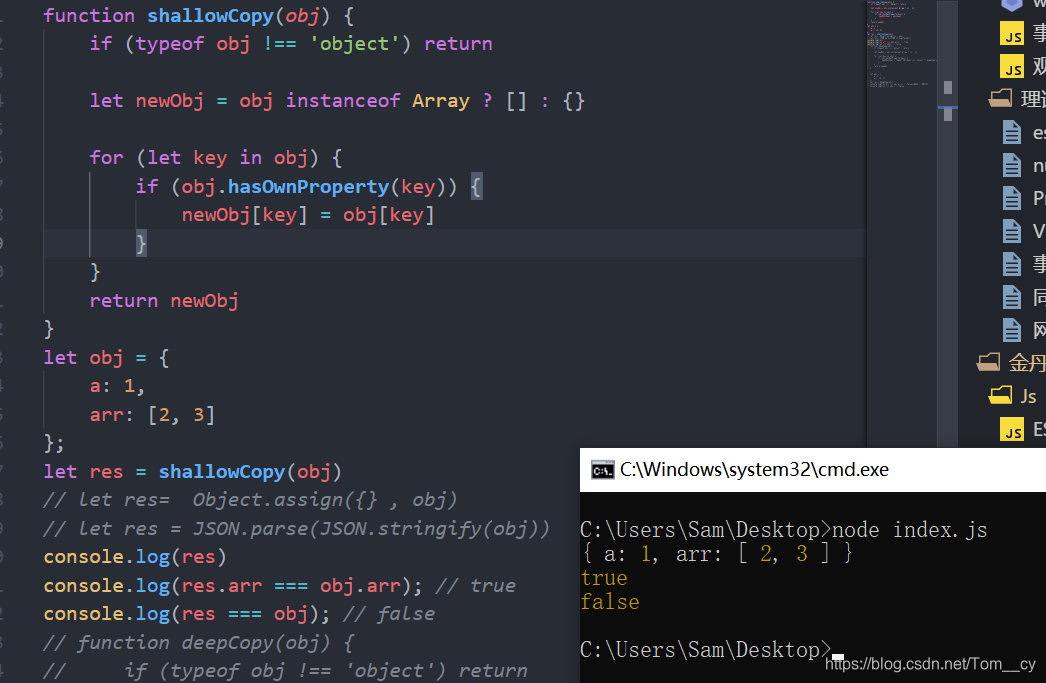Click the document icon beside '同'
The width and height of the screenshot is (1046, 683).
point(1012,297)
